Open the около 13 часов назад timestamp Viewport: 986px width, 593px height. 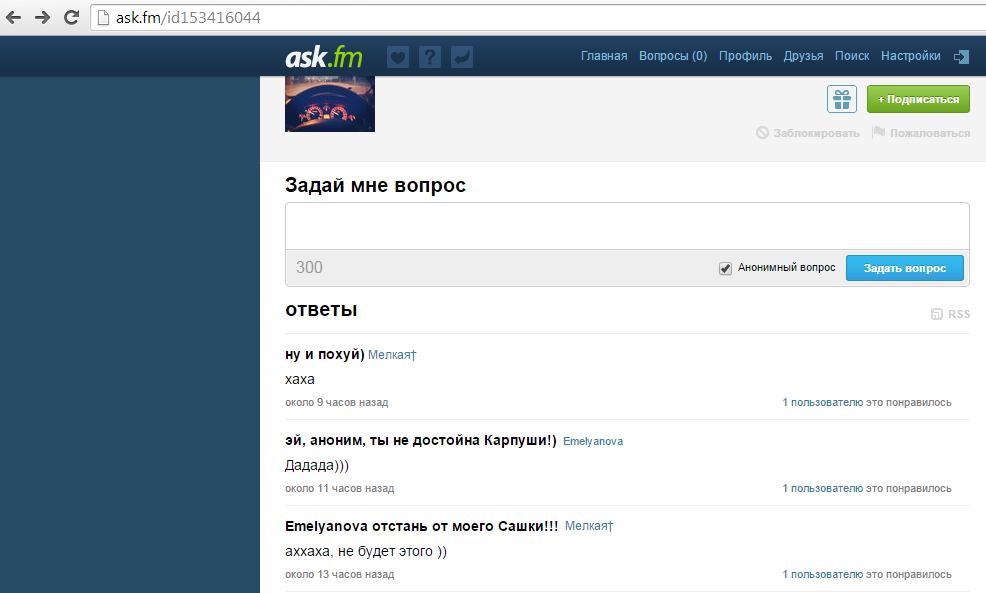tap(340, 575)
